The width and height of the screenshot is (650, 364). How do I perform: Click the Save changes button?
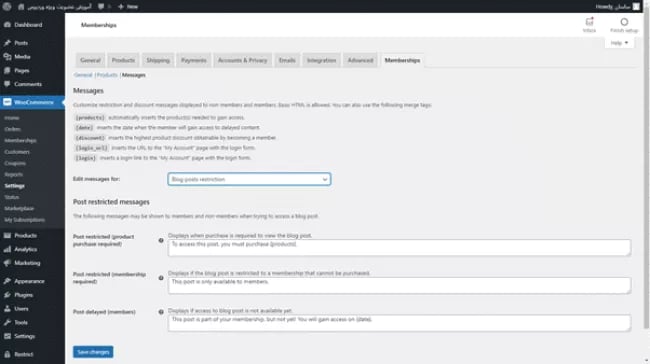click(93, 352)
